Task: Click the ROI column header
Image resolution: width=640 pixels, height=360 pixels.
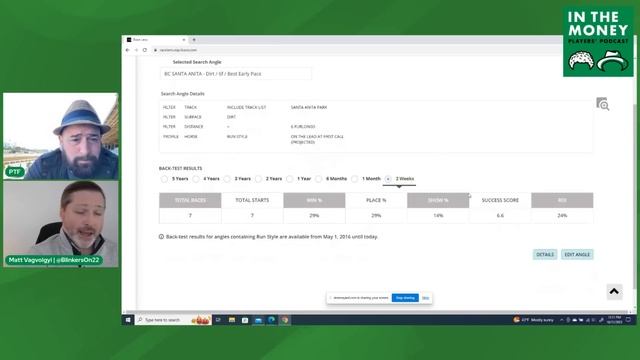Action: pyautogui.click(x=562, y=200)
